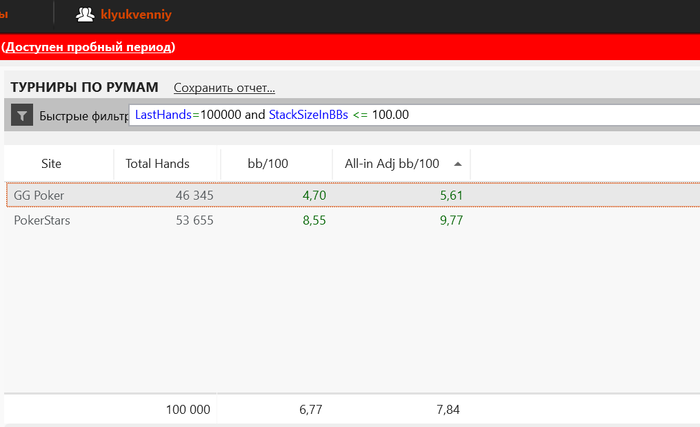
Task: Click the 5,61 all-in adjusted value
Action: [x=451, y=195]
